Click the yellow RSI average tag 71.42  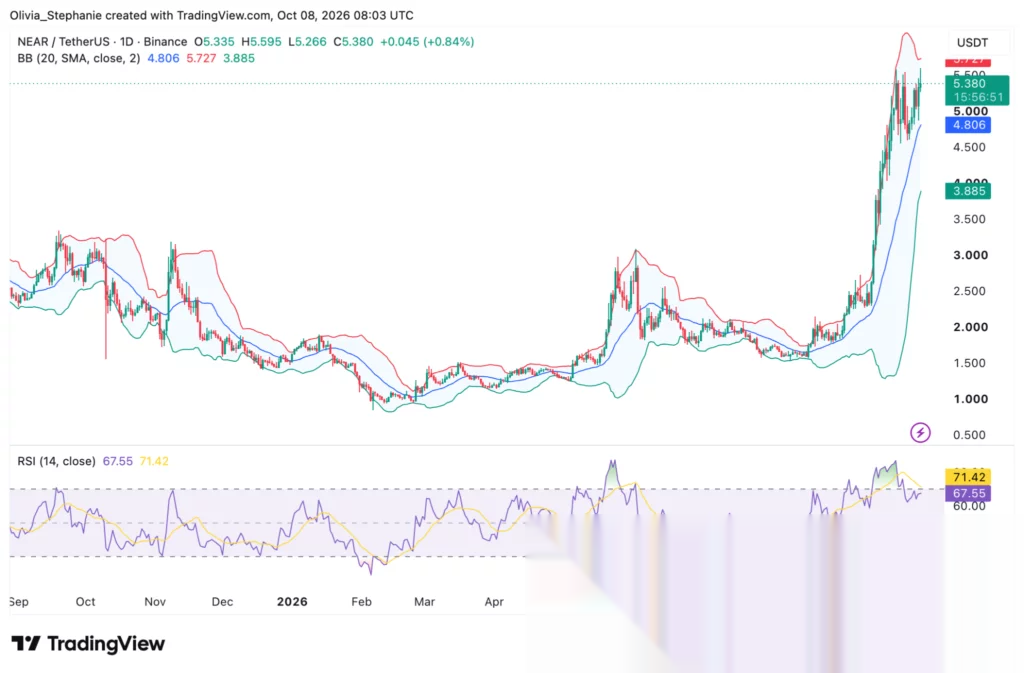coord(968,477)
